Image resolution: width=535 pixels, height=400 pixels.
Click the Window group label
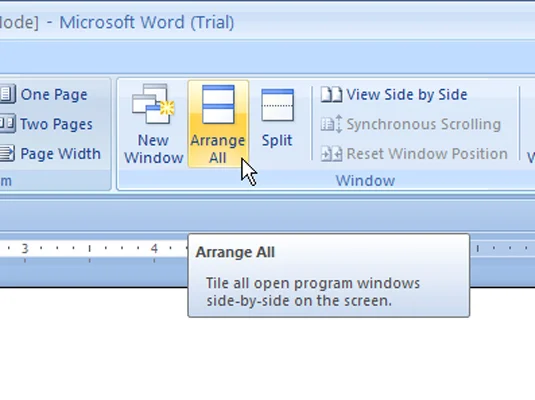pos(365,181)
